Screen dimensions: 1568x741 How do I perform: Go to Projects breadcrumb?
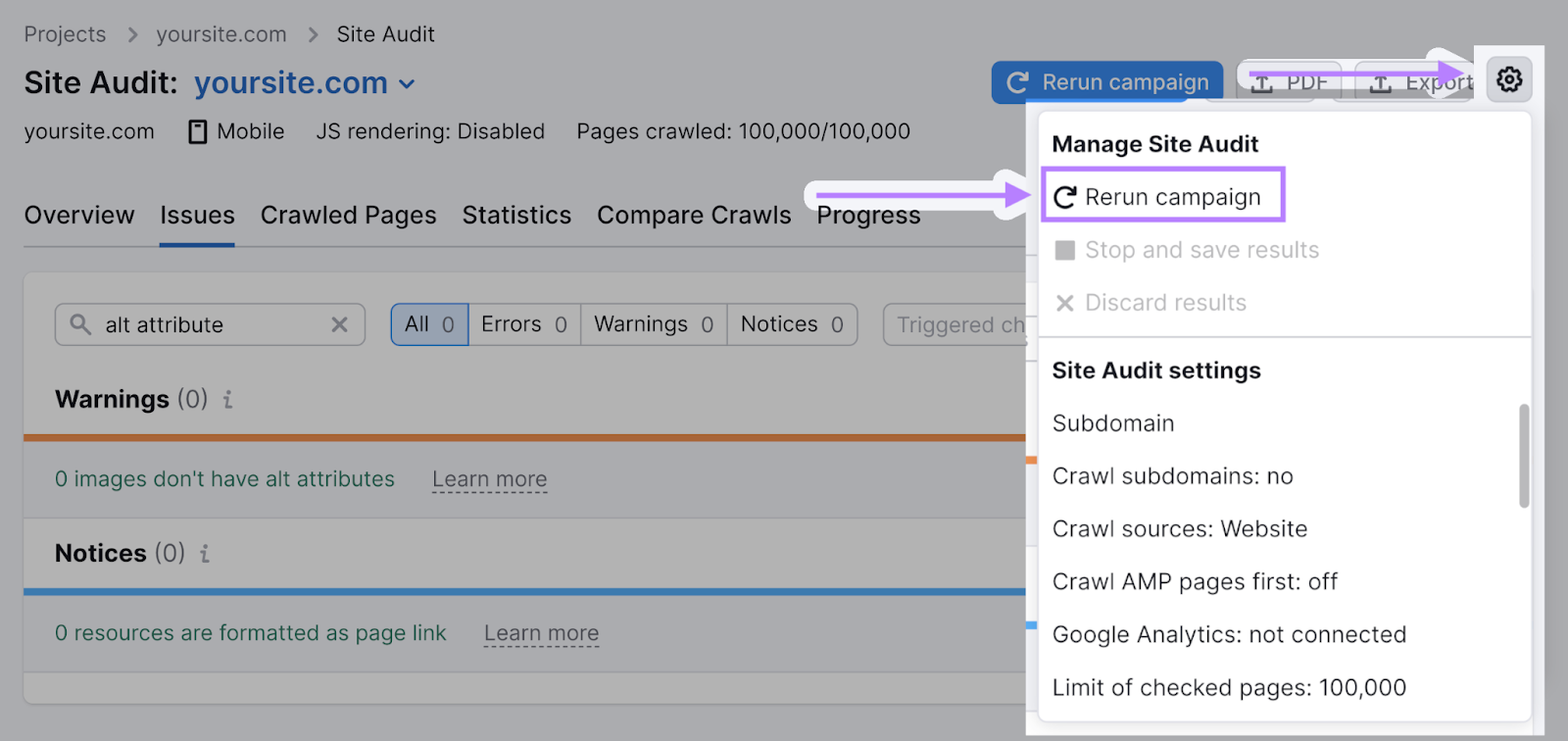point(65,34)
